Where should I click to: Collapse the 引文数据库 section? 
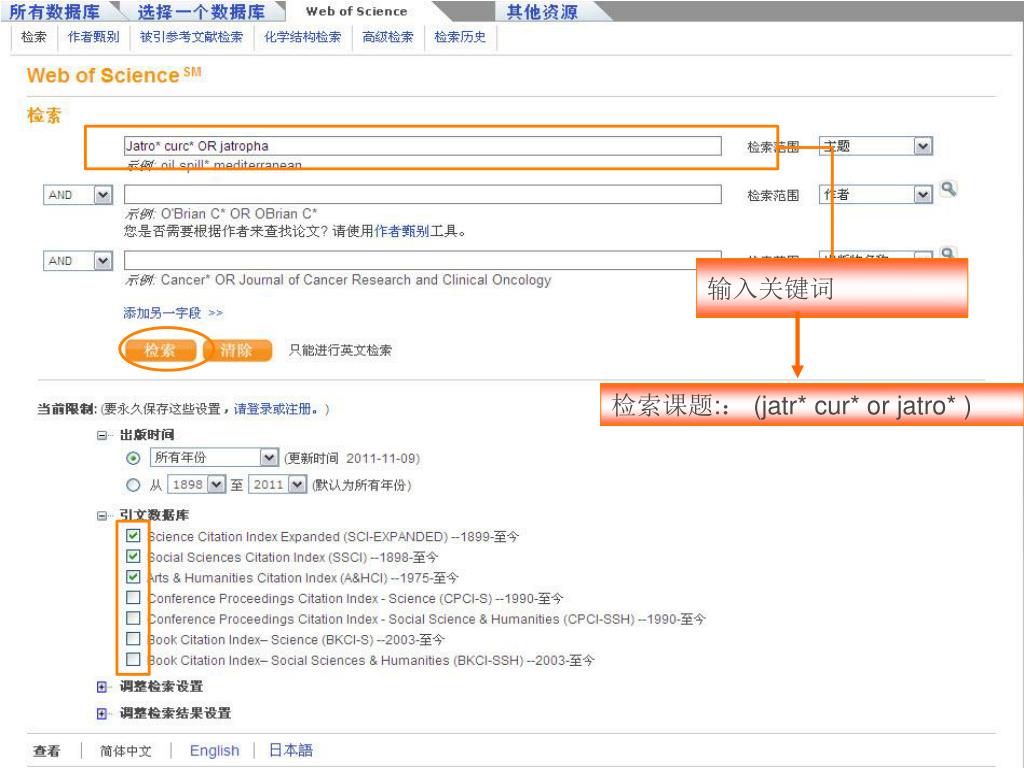102,515
